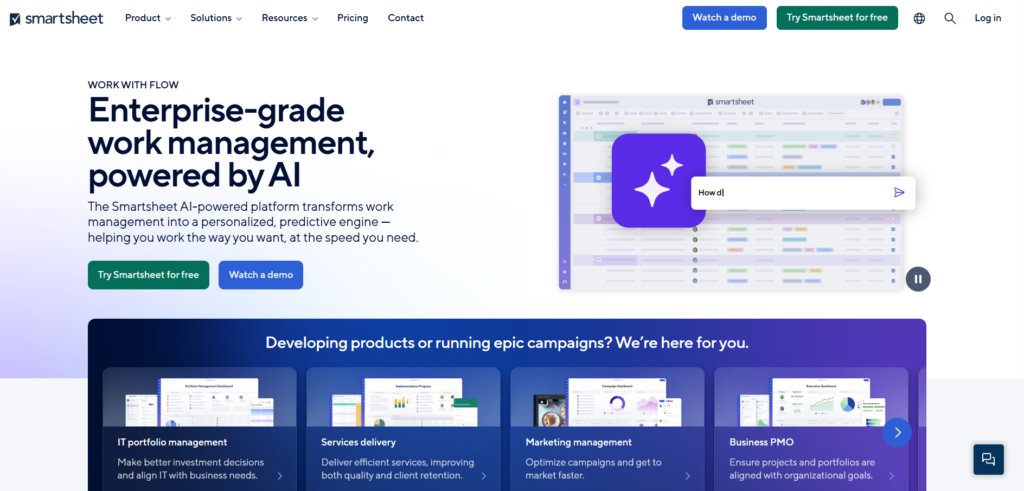Select the Services delivery card title
1024x491 pixels.
tap(358, 442)
